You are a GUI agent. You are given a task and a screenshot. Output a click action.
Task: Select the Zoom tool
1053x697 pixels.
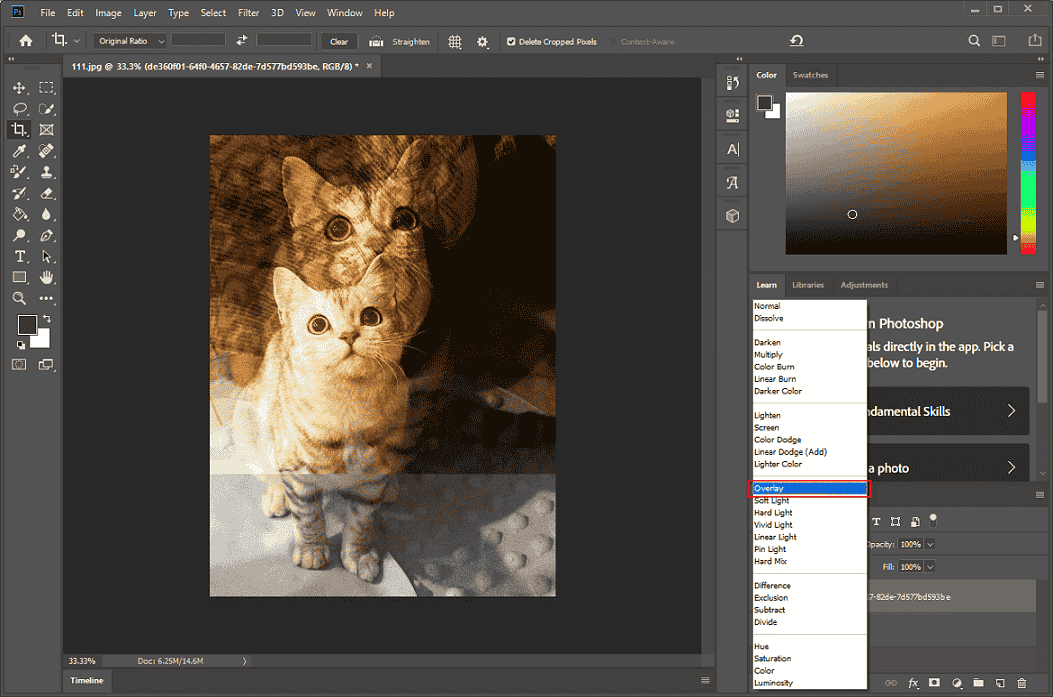19,298
